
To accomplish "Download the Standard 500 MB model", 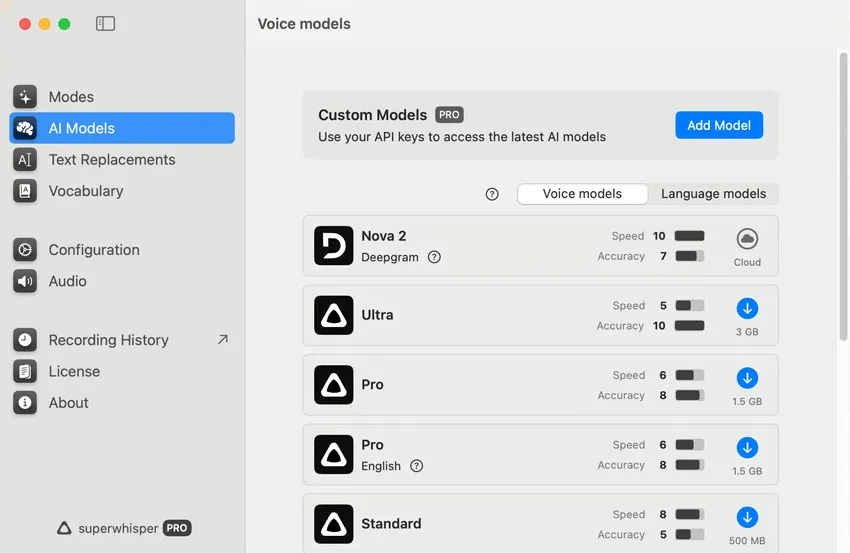I will (x=747, y=517).
